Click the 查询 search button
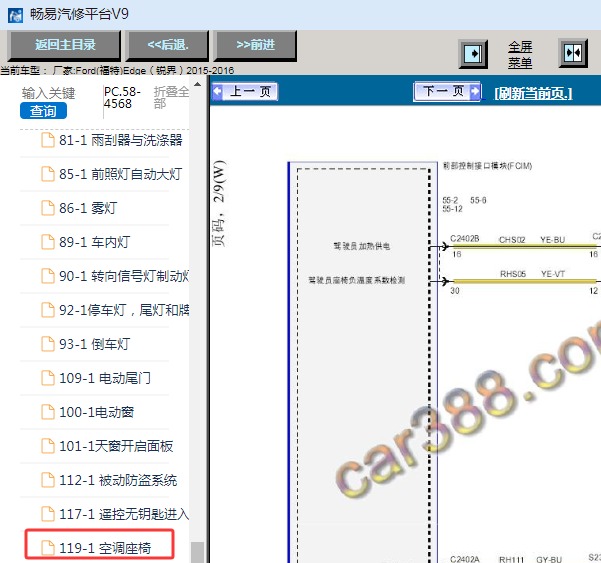This screenshot has width=601, height=563. (x=43, y=111)
